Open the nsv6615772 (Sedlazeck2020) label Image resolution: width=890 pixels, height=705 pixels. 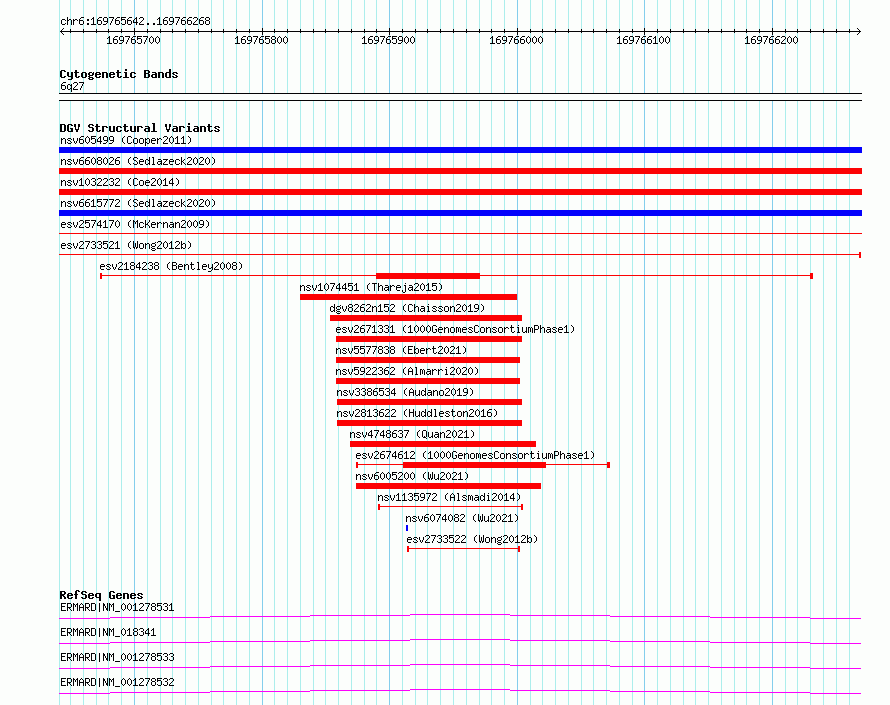click(x=138, y=203)
